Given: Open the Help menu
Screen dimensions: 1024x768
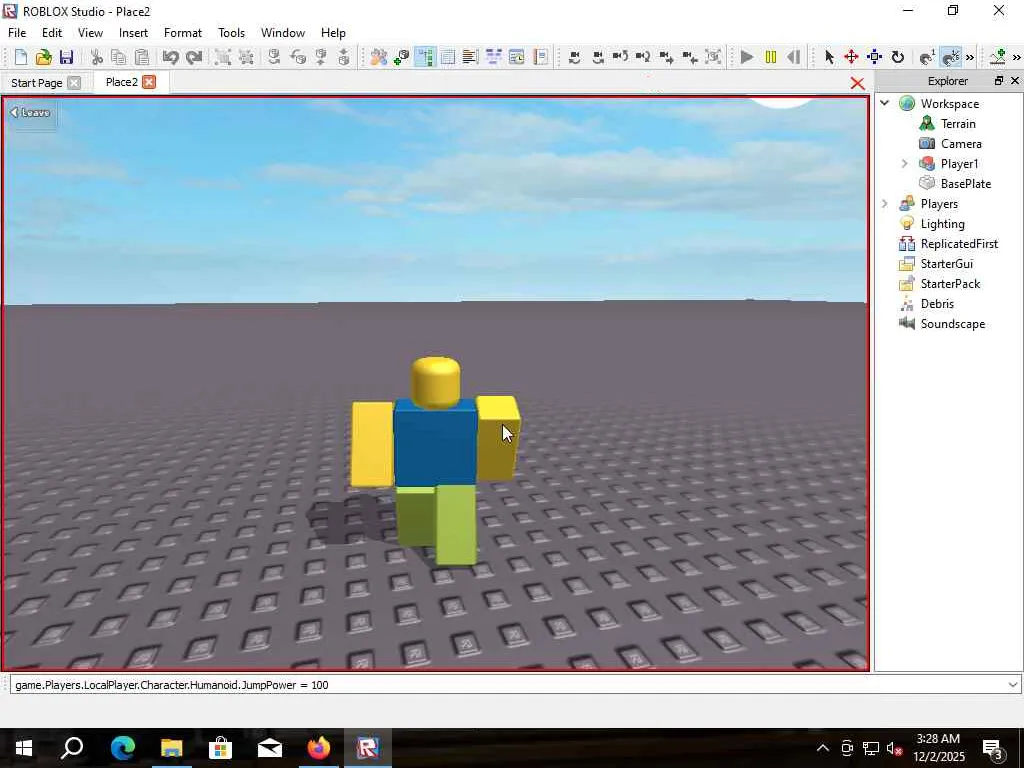Looking at the screenshot, I should click(x=333, y=33).
